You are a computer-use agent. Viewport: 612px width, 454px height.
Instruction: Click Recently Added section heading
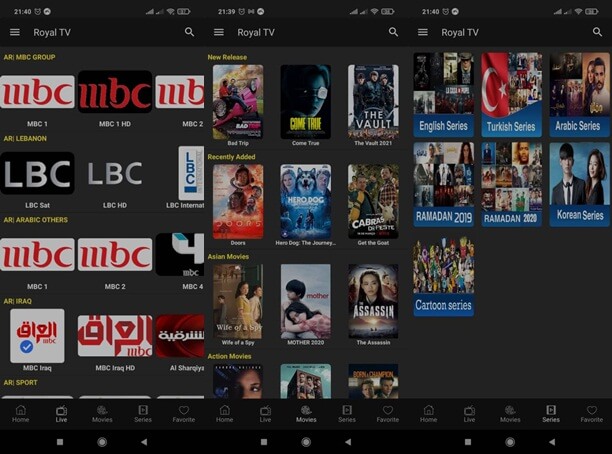231,157
